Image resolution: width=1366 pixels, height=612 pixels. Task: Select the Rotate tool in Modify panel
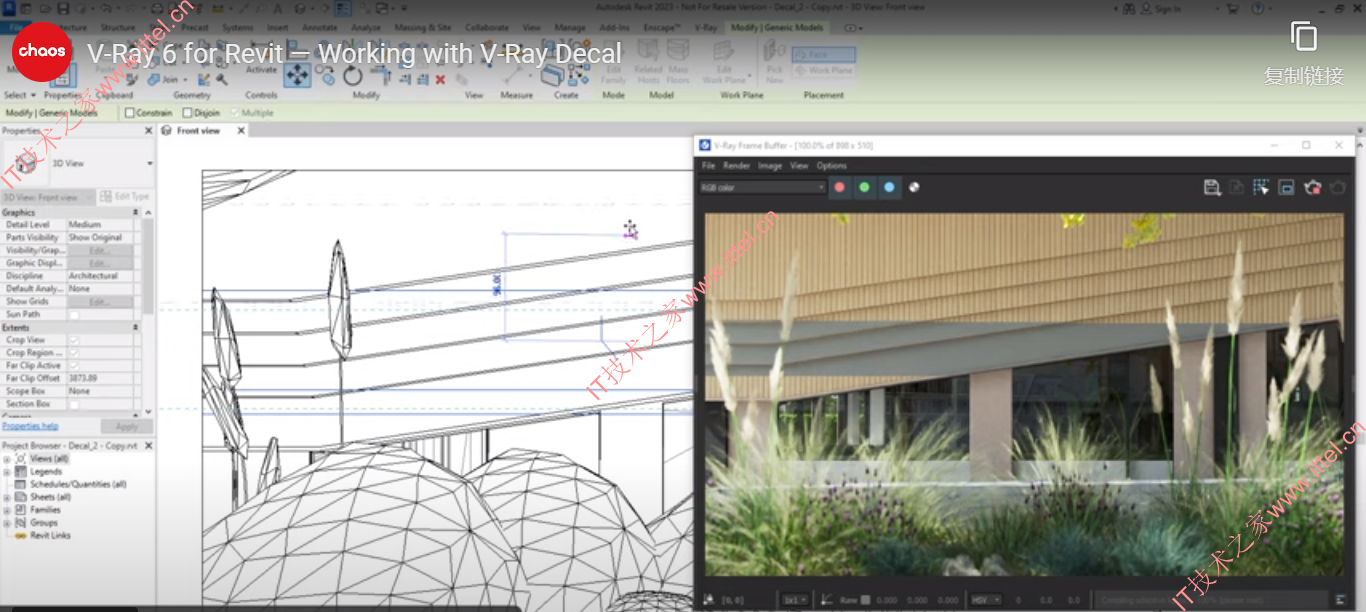click(x=352, y=76)
